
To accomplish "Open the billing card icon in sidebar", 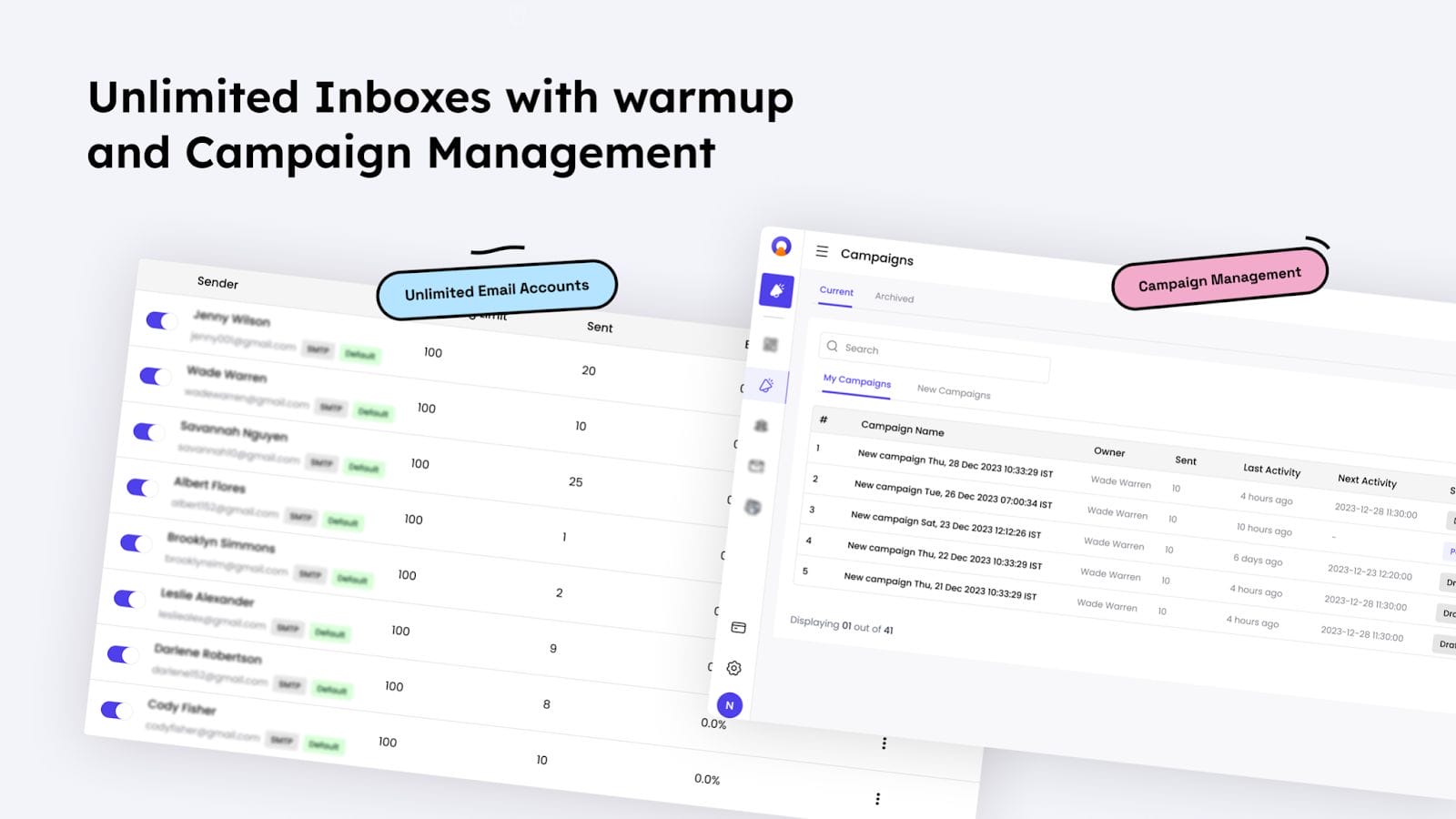I will point(738,628).
